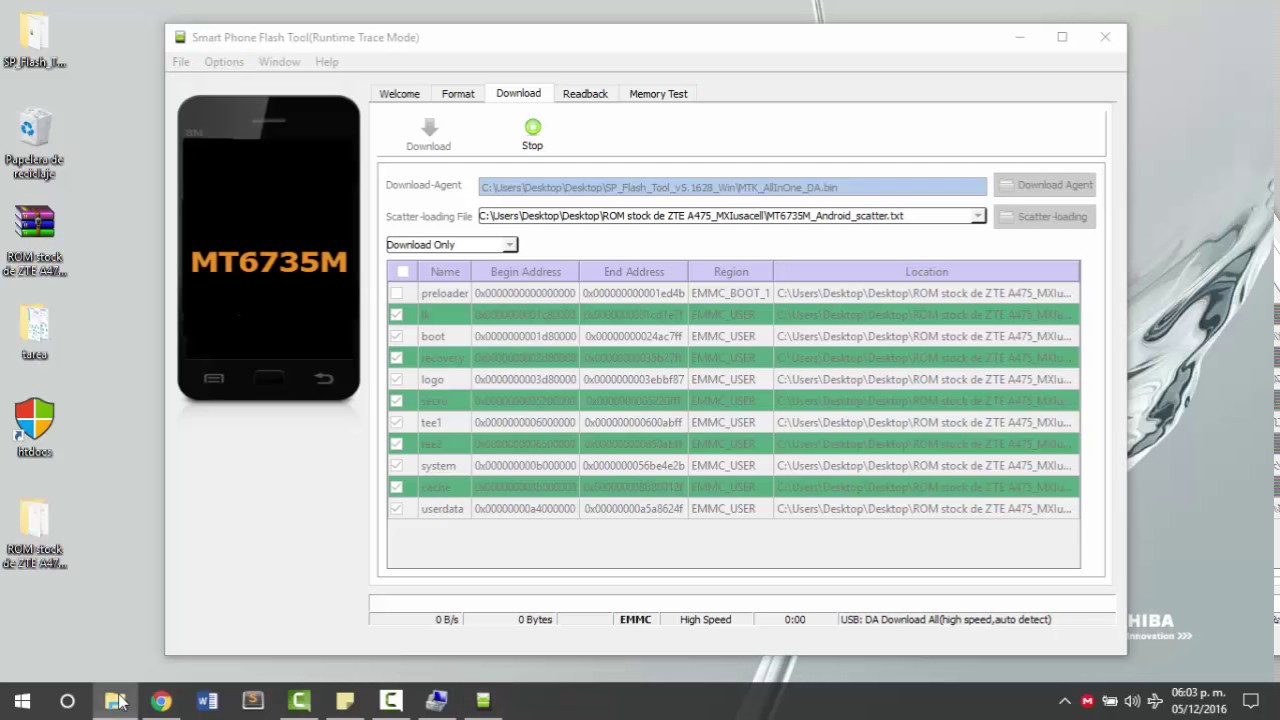Viewport: 1280px width, 720px height.
Task: Click the Scatter-loading button
Action: tap(1045, 216)
